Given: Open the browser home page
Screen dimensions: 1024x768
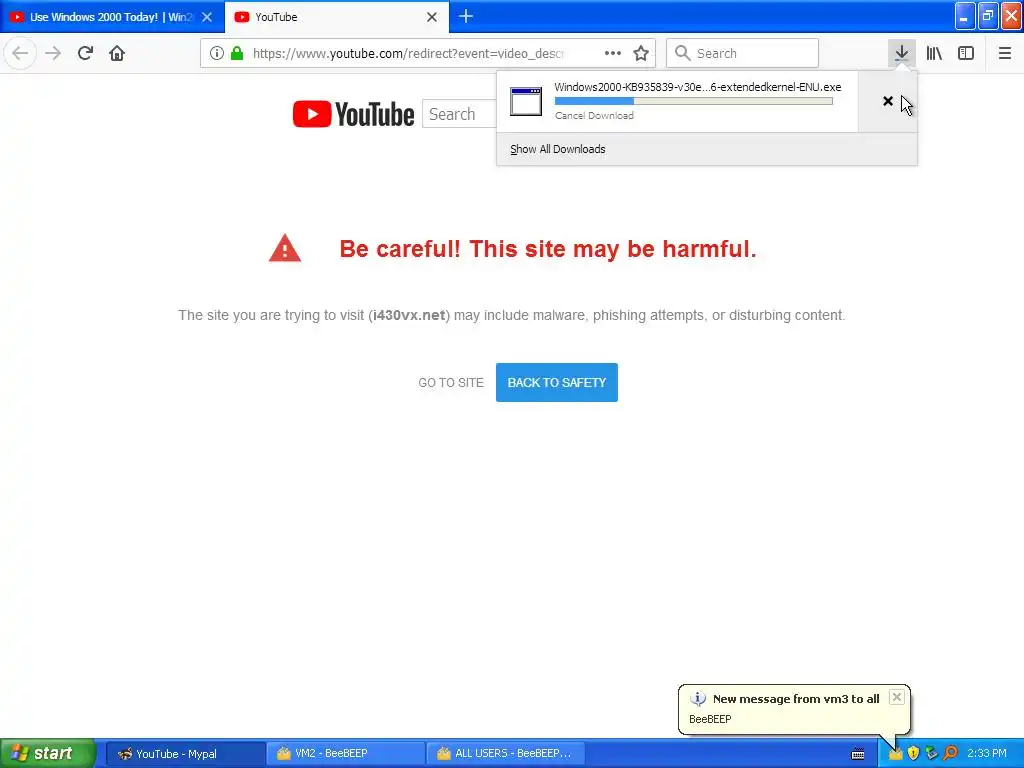Looking at the screenshot, I should point(117,53).
